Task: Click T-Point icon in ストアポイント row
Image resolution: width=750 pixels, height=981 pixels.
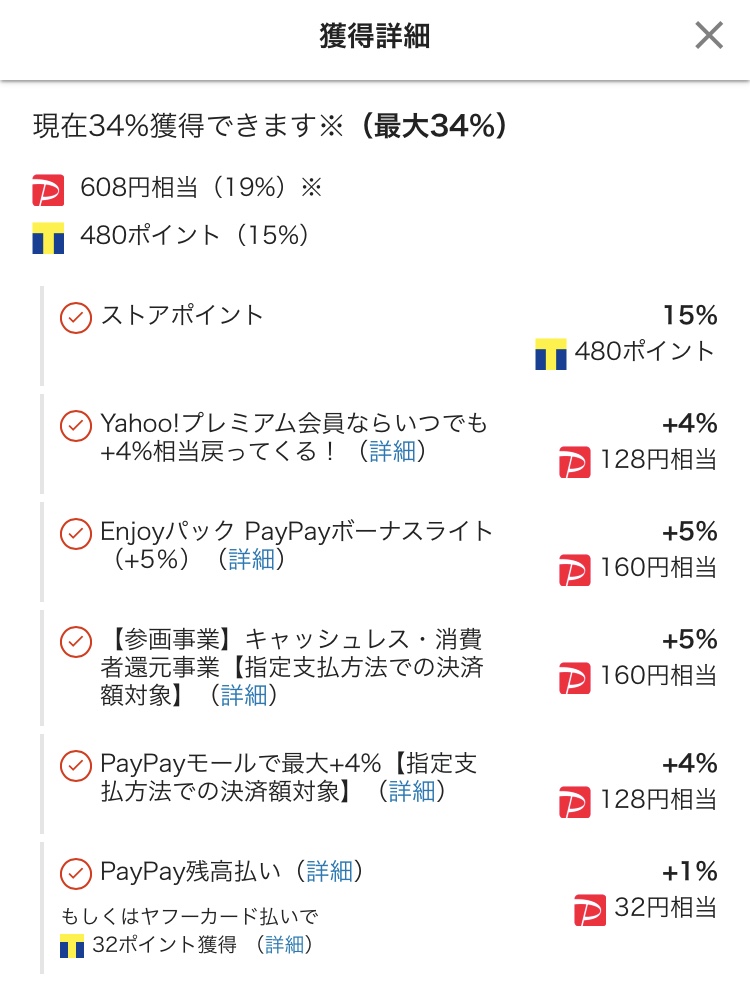Action: (550, 354)
